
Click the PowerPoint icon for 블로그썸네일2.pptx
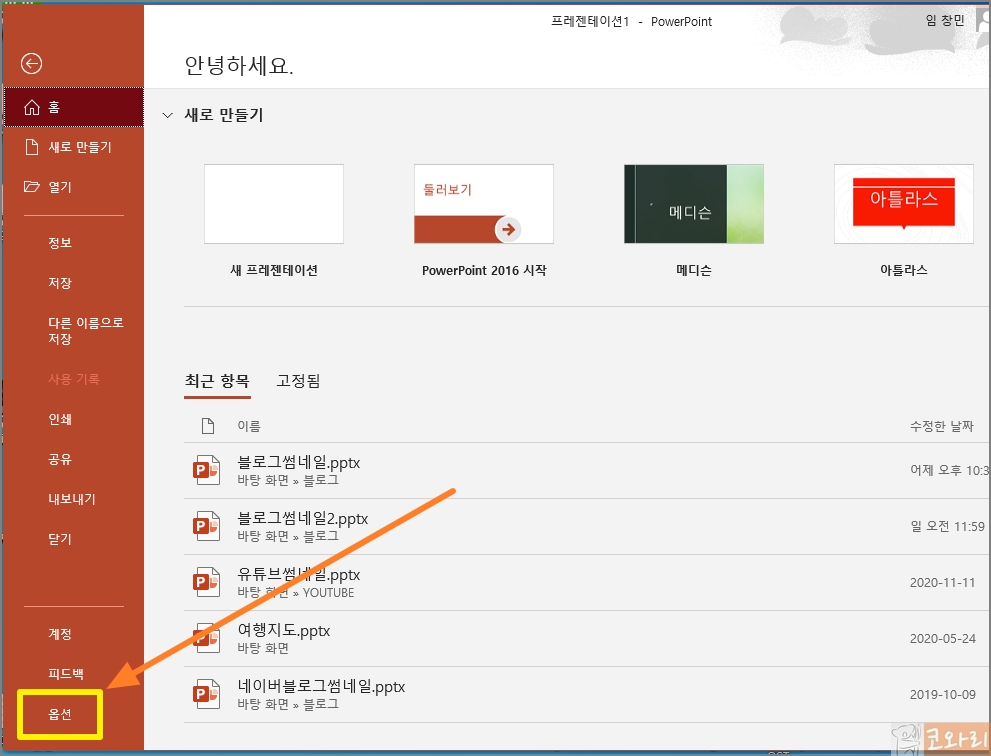[x=206, y=526]
